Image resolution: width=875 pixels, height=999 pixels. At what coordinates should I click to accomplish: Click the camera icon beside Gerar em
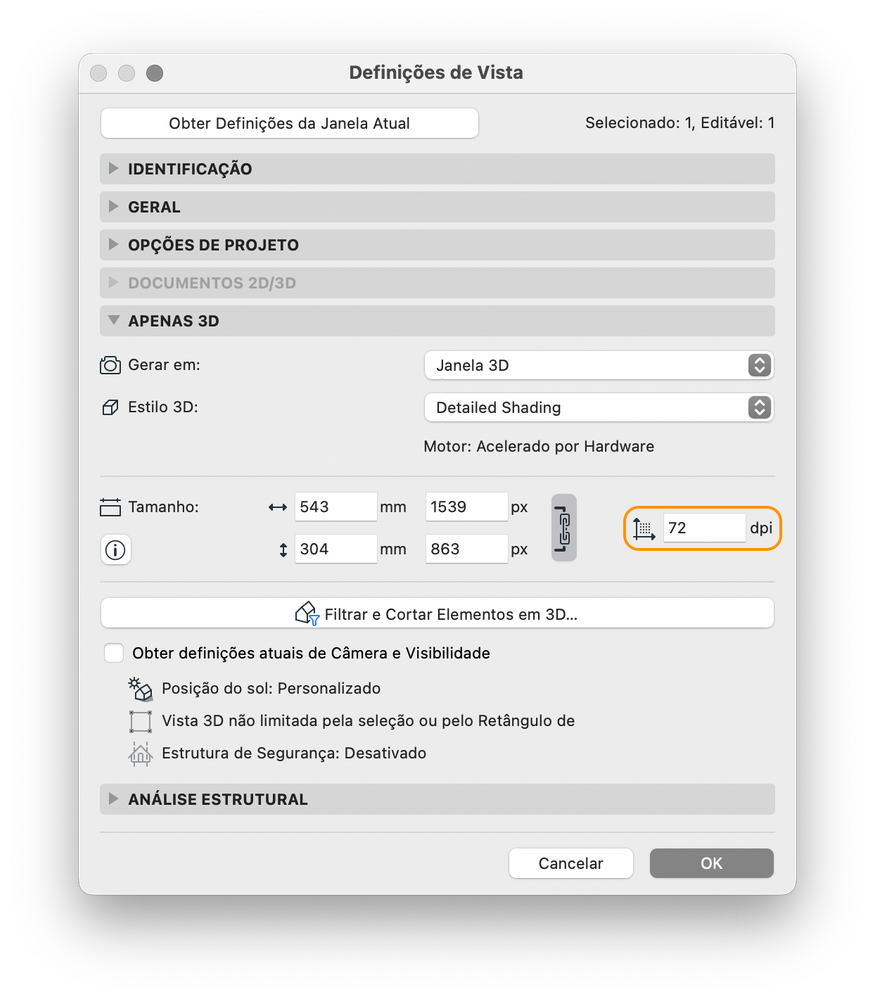click(110, 365)
